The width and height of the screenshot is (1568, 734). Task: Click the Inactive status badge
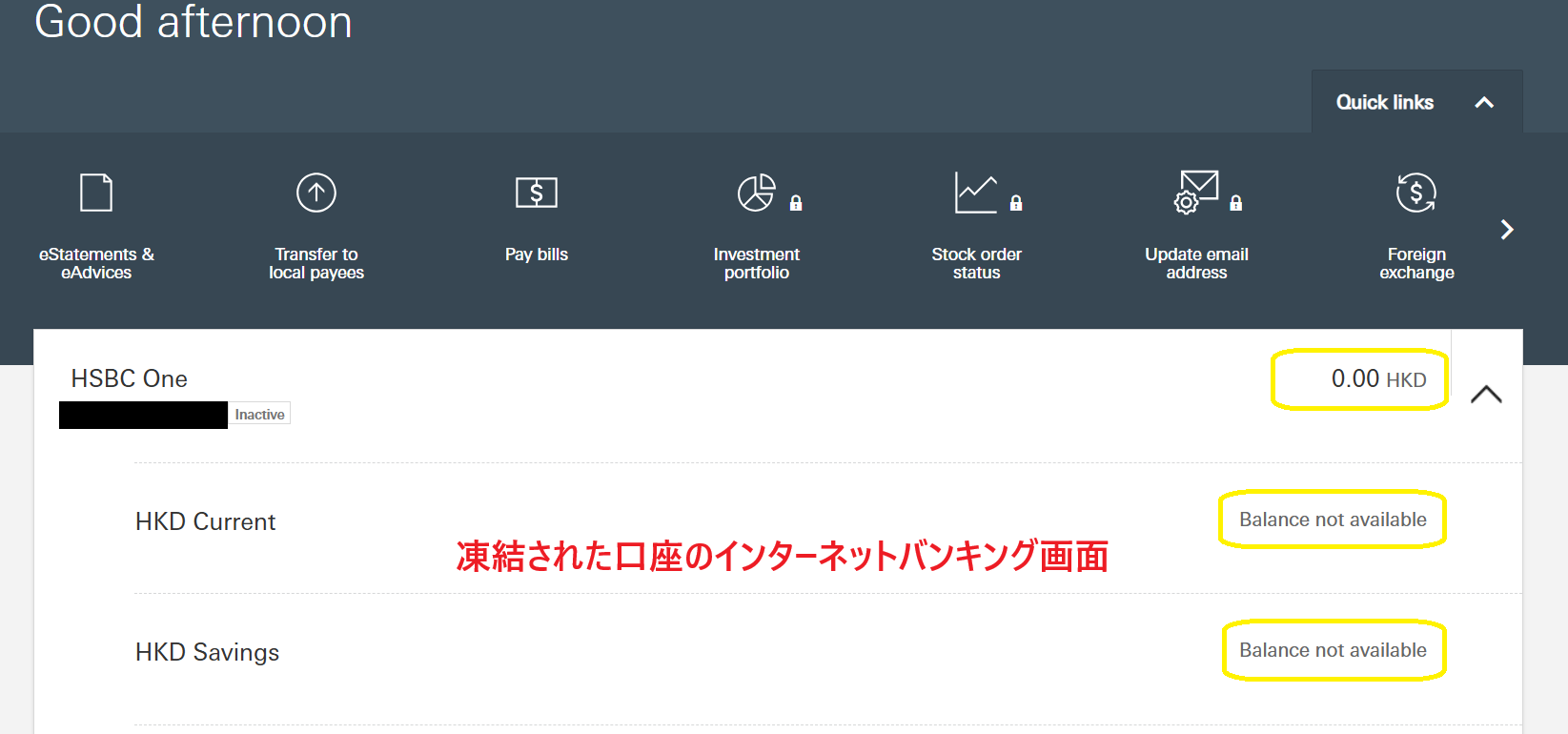[x=259, y=415]
